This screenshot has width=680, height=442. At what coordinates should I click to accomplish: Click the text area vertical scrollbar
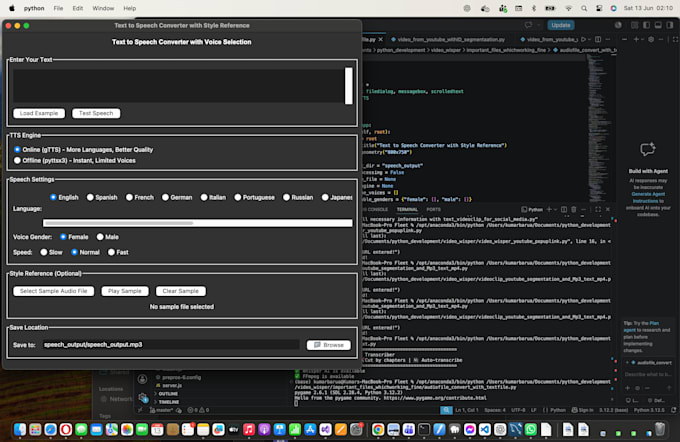[x=349, y=85]
